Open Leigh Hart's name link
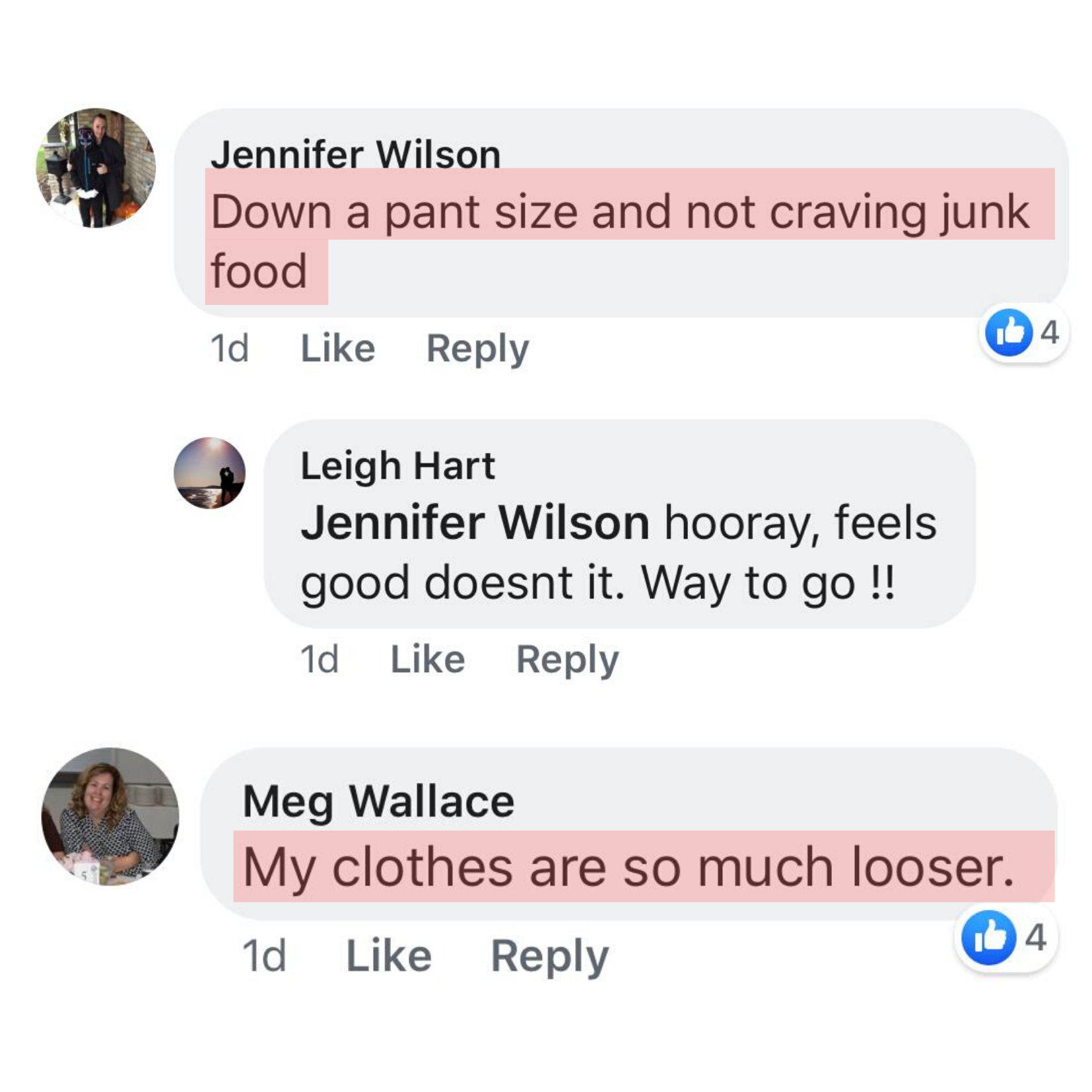This screenshot has height=1092, width=1092. click(397, 465)
